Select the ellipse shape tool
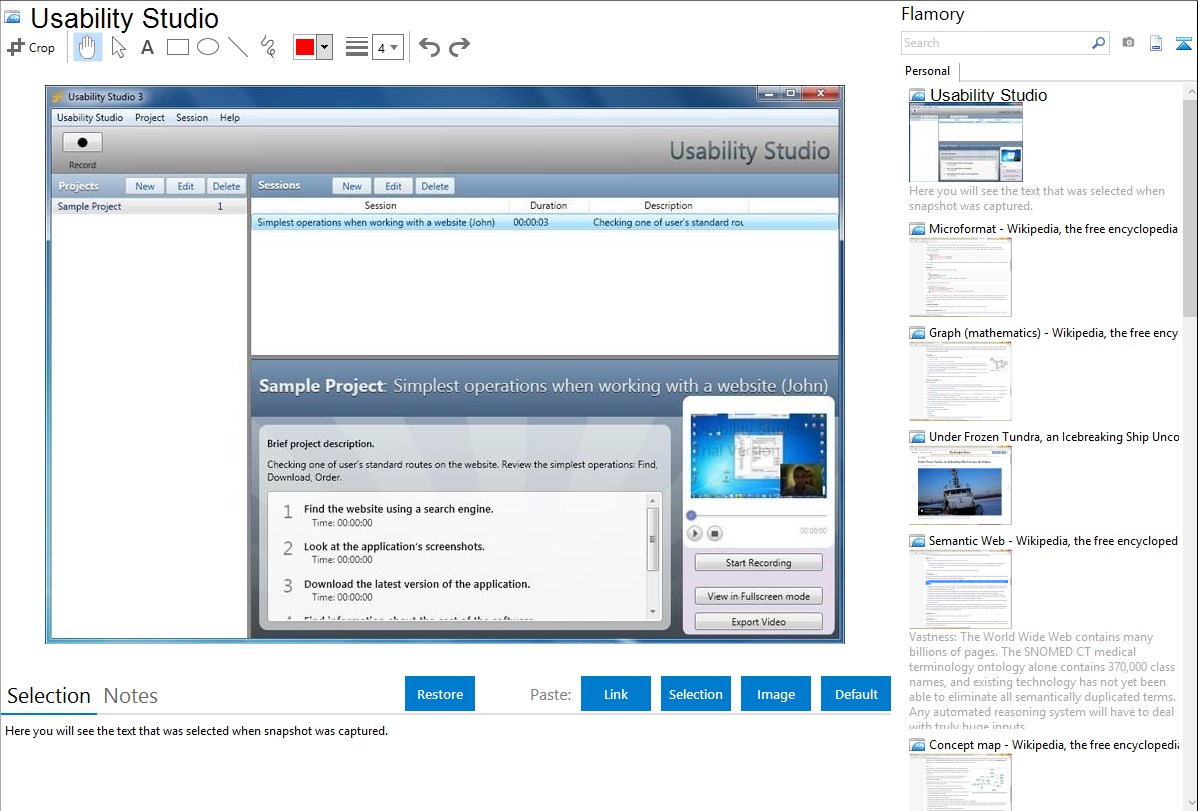 (x=208, y=47)
